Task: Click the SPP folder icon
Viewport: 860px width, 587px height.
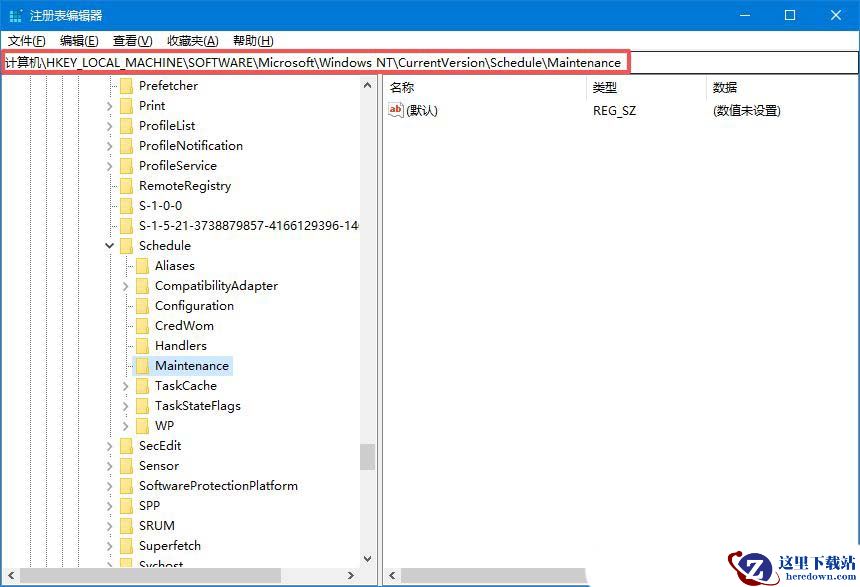Action: point(126,506)
